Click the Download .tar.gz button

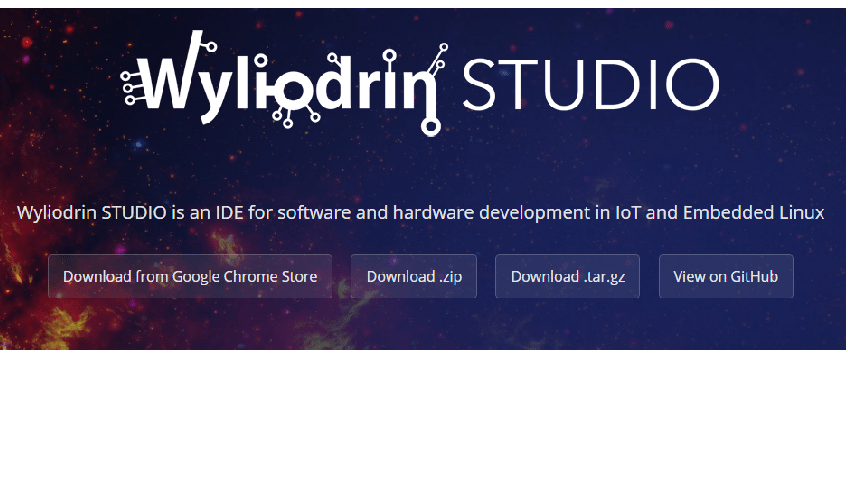[567, 276]
